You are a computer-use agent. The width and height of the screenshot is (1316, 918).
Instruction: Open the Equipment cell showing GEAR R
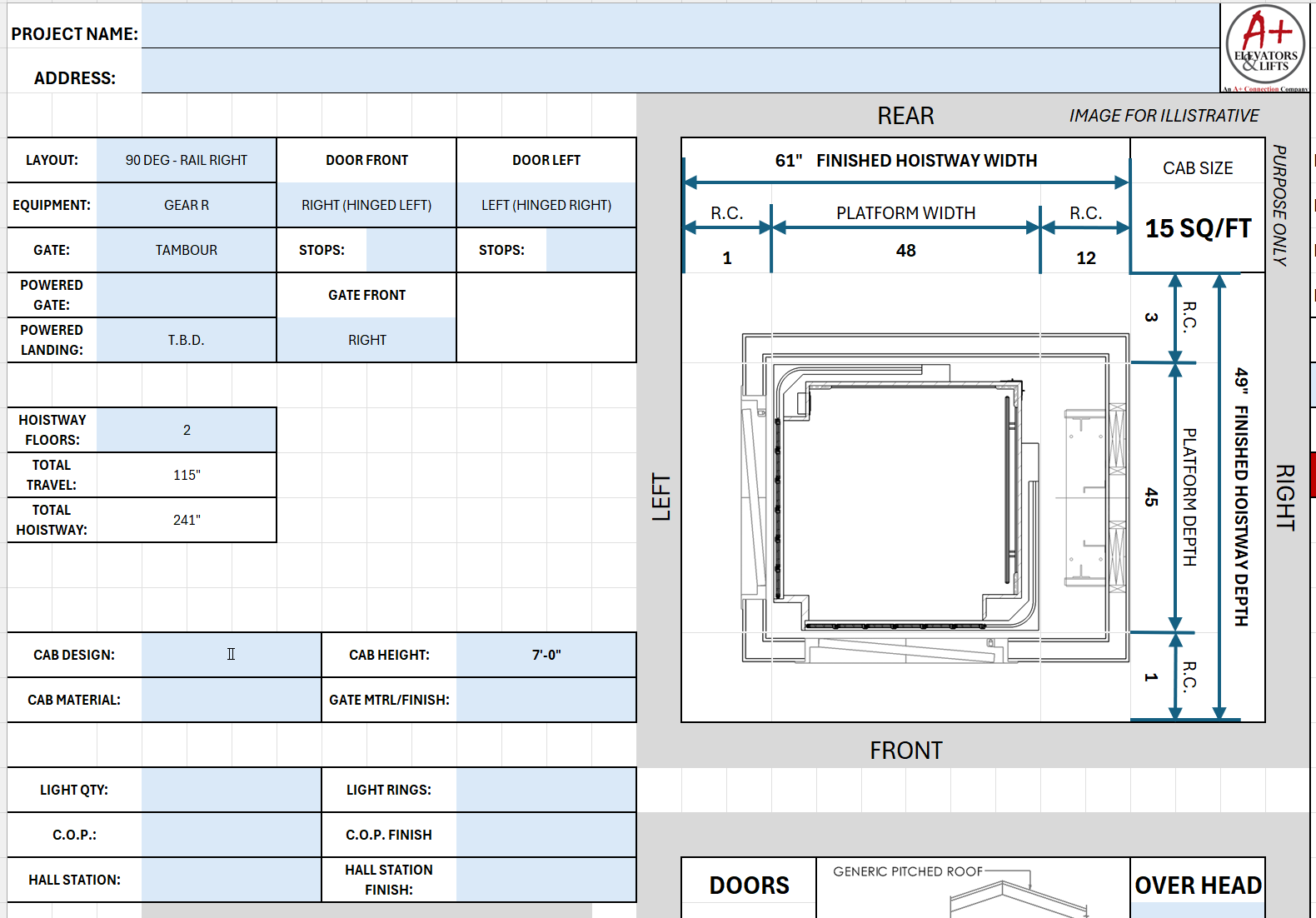(187, 205)
